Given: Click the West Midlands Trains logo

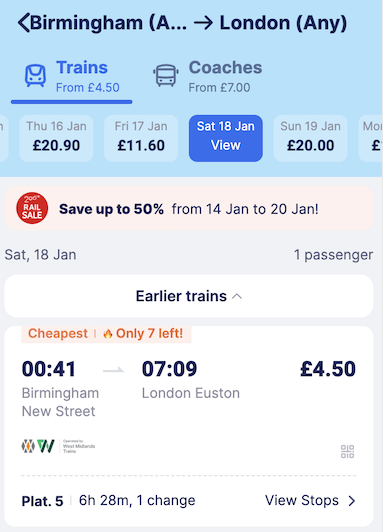Looking at the screenshot, I should 58,446.
